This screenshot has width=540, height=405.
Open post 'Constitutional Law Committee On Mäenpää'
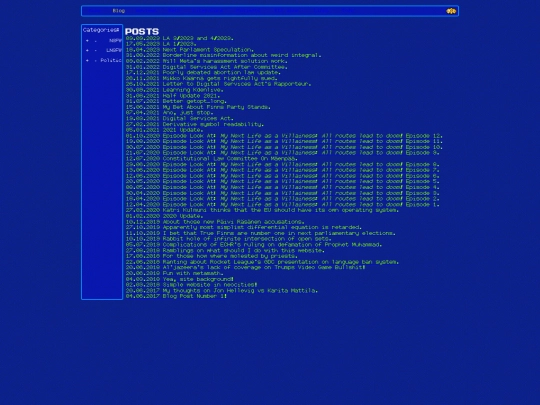coord(230,158)
